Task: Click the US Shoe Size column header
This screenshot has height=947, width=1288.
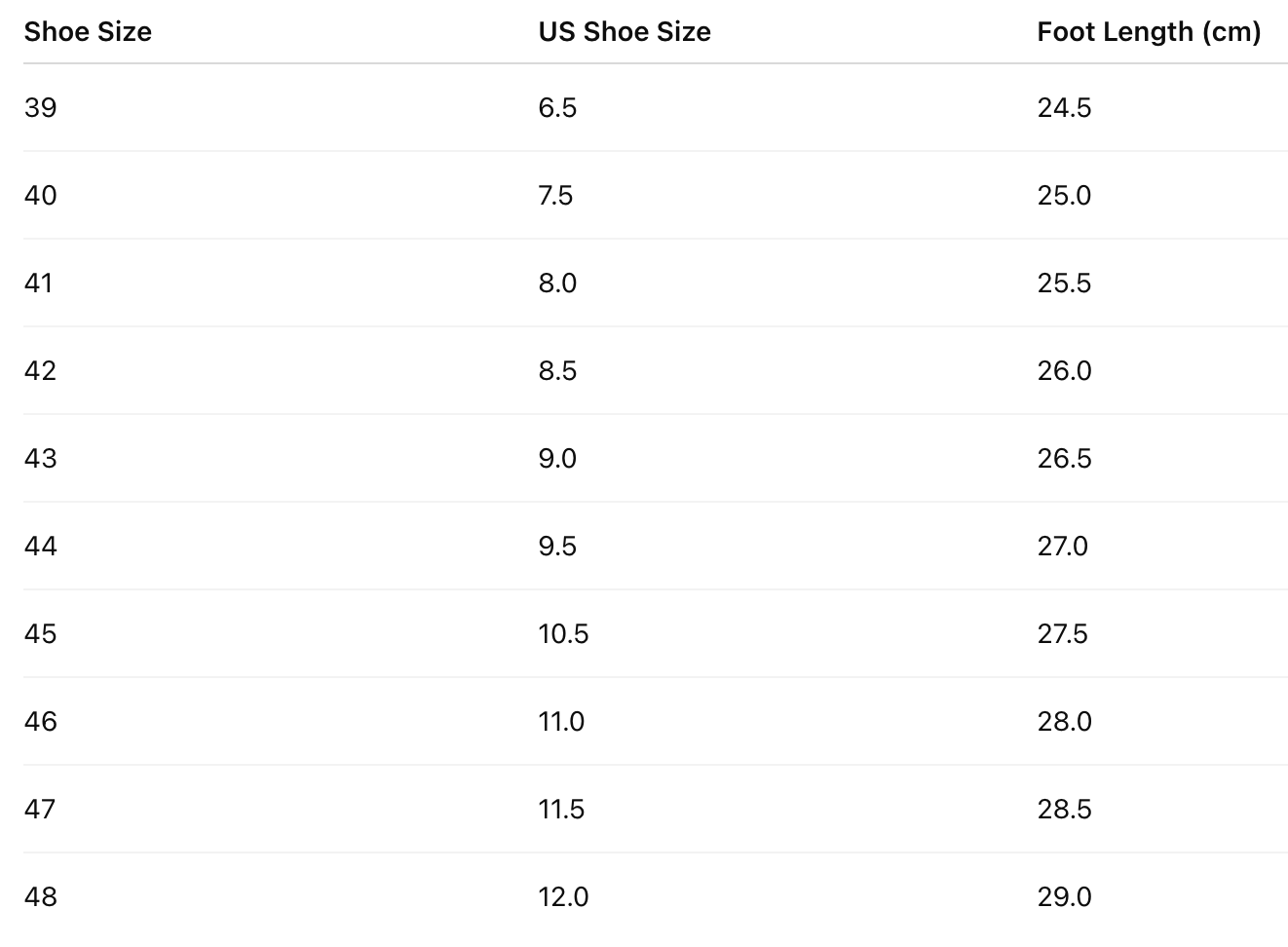Action: [625, 32]
